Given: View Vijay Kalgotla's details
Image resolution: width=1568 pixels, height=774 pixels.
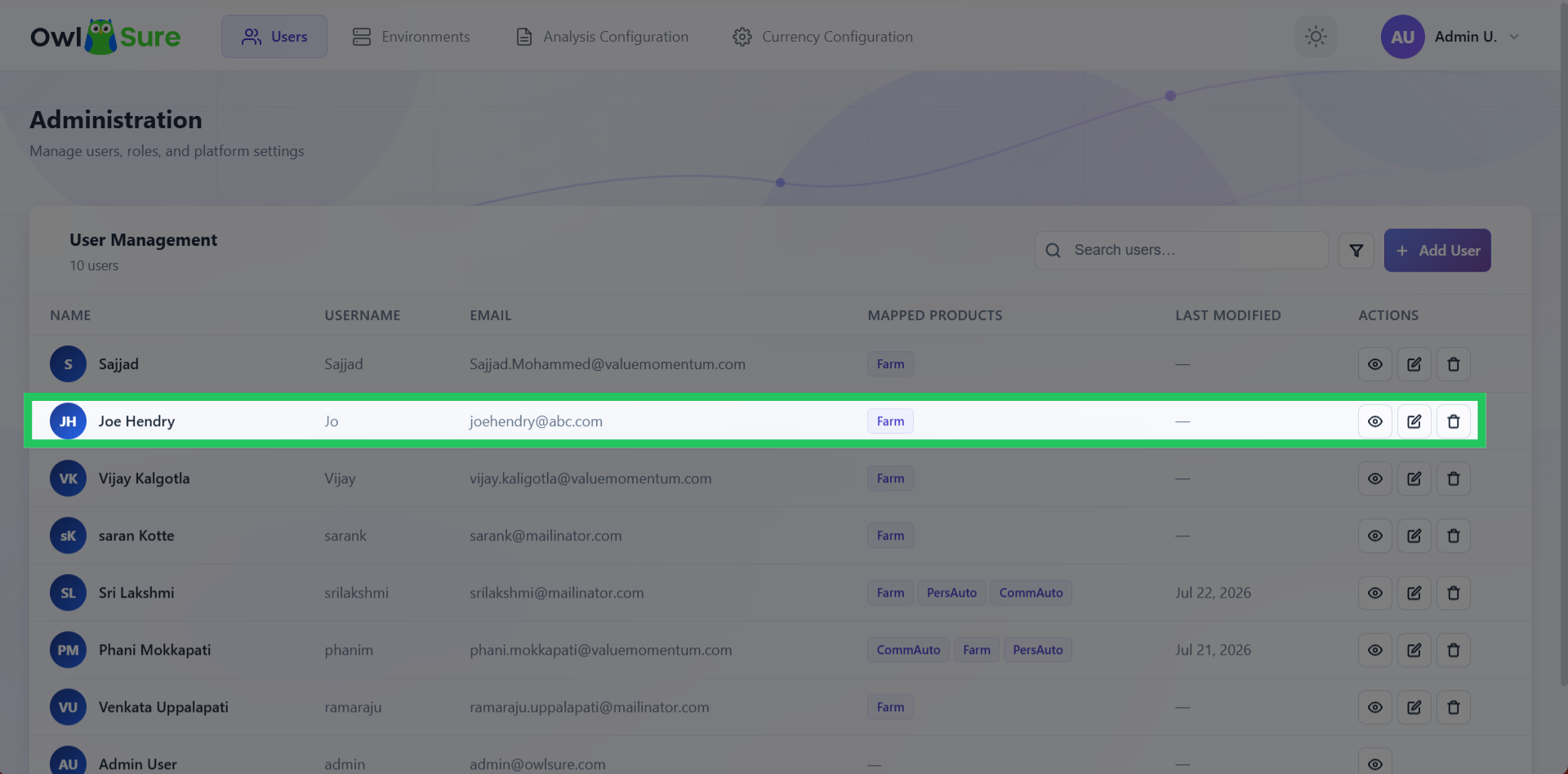Looking at the screenshot, I should click(1375, 478).
